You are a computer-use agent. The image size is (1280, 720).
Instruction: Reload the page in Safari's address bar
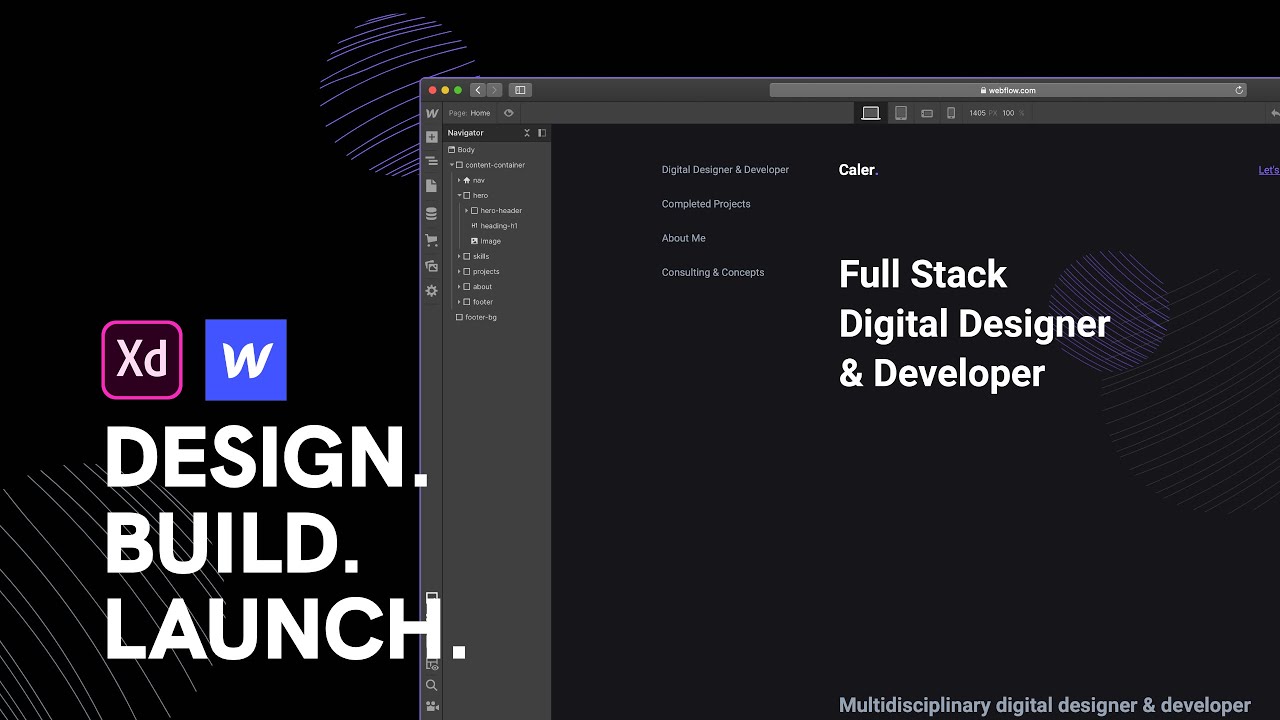[x=1239, y=90]
